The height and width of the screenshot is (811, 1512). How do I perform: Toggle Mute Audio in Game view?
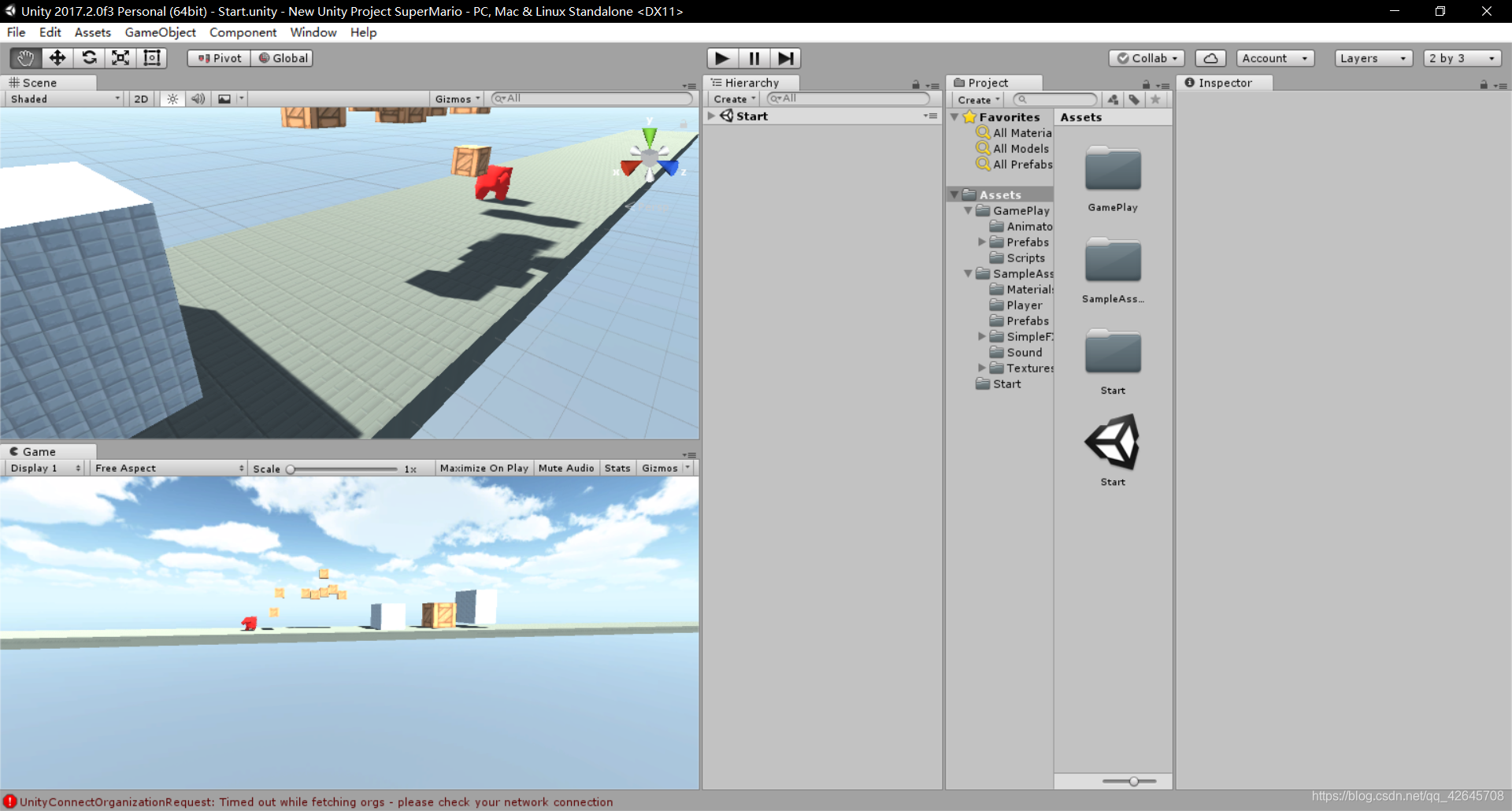pos(566,468)
